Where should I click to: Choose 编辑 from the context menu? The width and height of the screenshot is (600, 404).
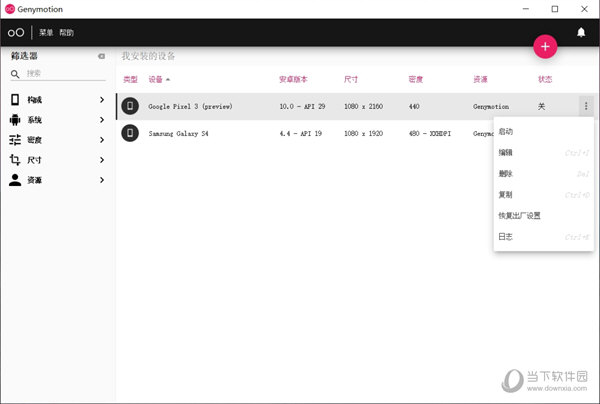[544, 153]
